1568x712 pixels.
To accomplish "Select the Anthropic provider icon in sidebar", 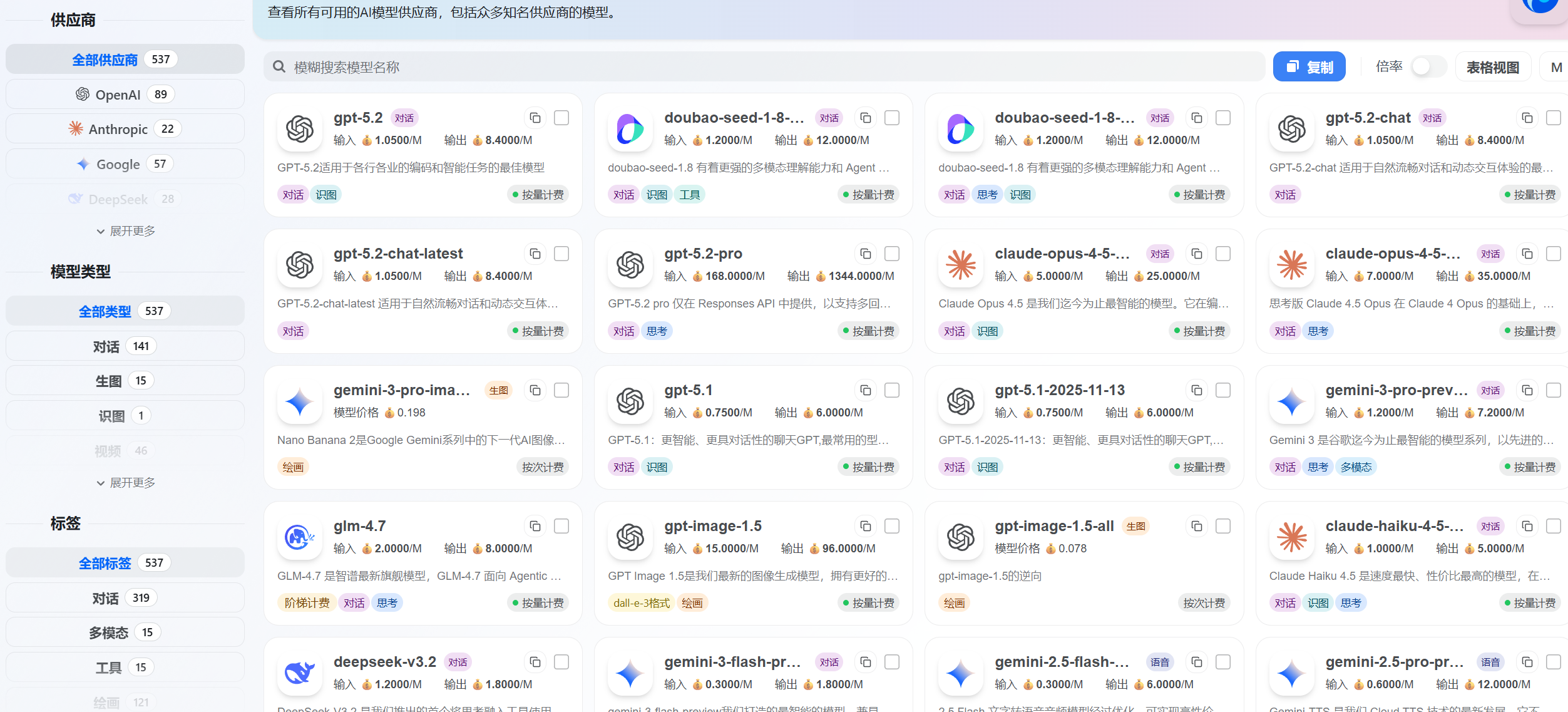I will click(x=77, y=128).
